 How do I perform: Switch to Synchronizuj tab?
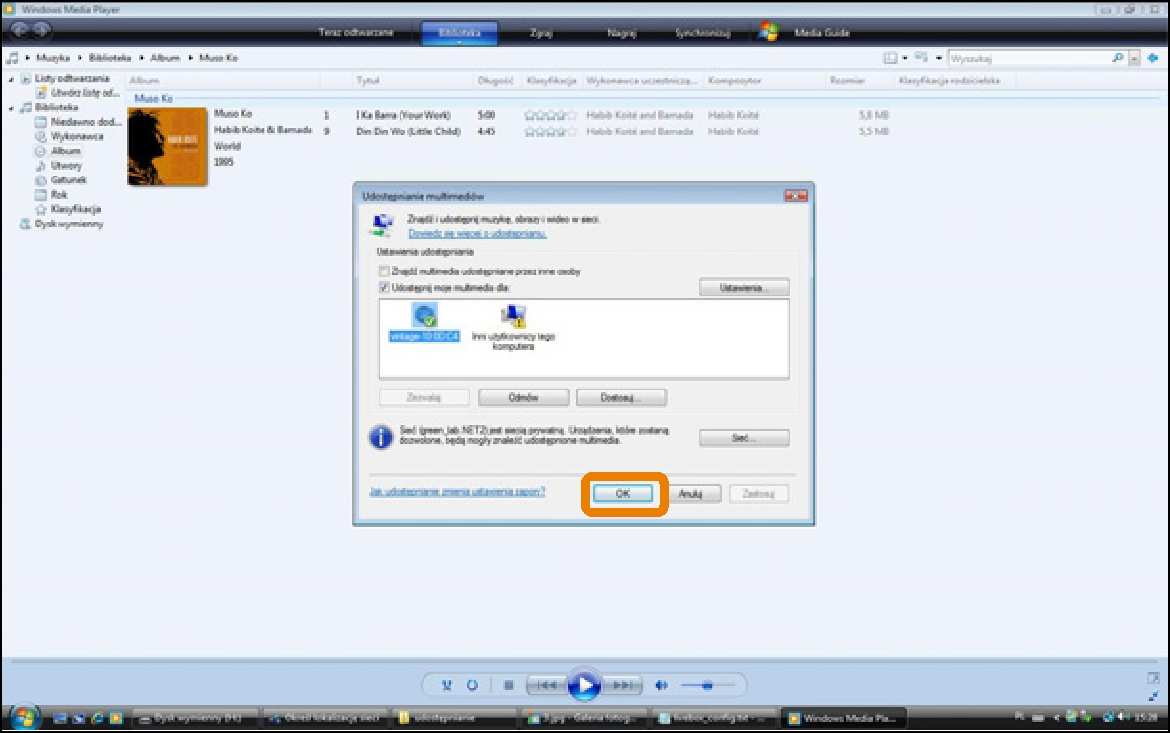702,33
